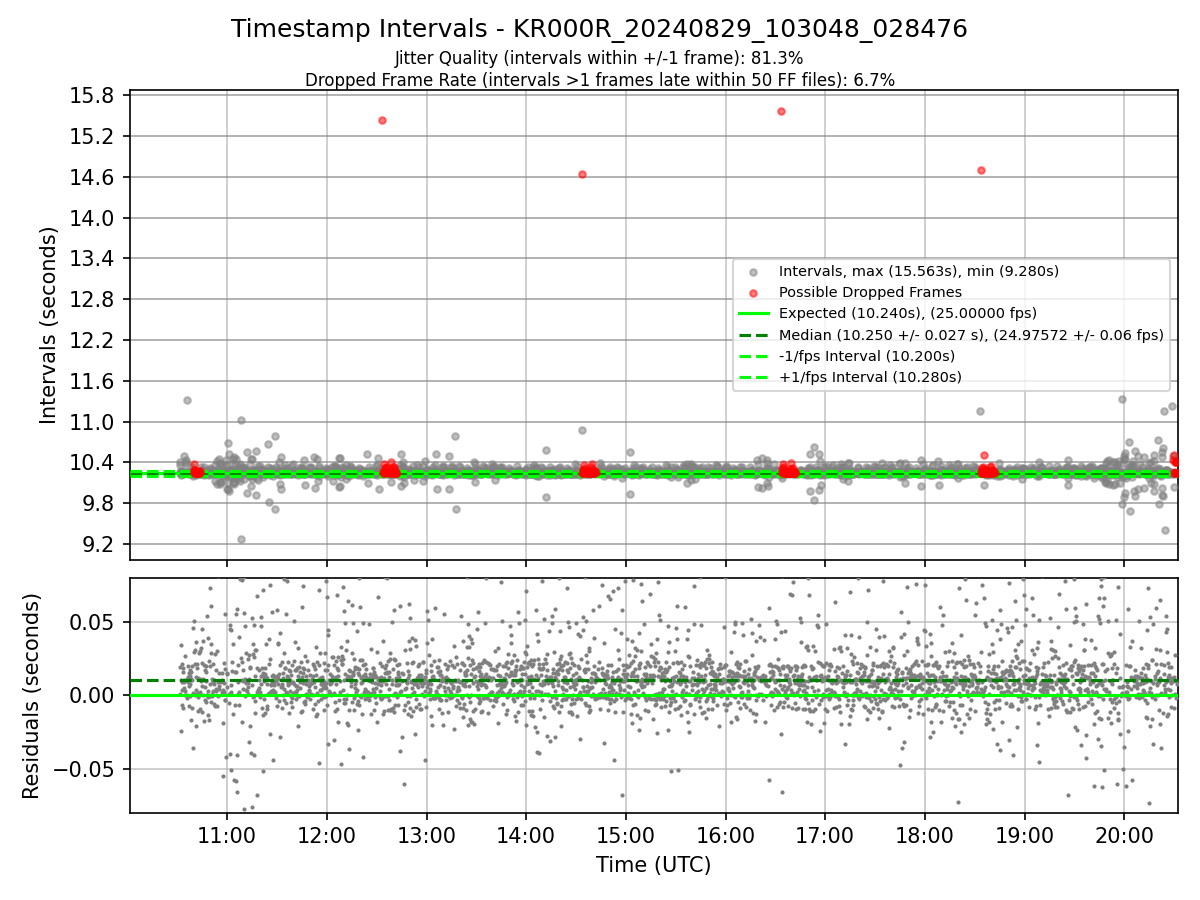Click the highest red point near 15.6 at 16:30
Image resolution: width=1200 pixels, height=900 pixels.
pyautogui.click(x=781, y=111)
